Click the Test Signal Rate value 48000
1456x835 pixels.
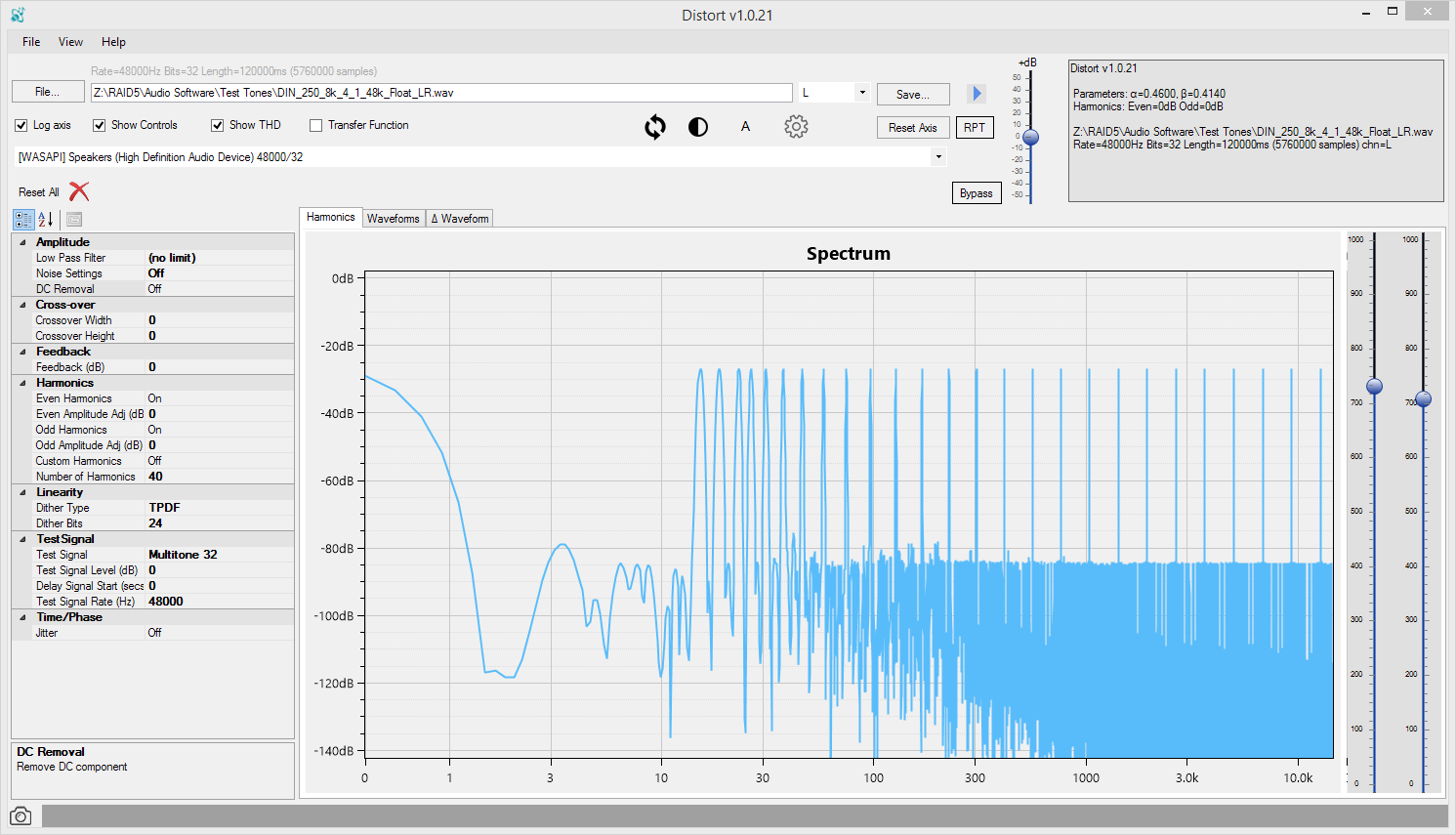[220, 602]
